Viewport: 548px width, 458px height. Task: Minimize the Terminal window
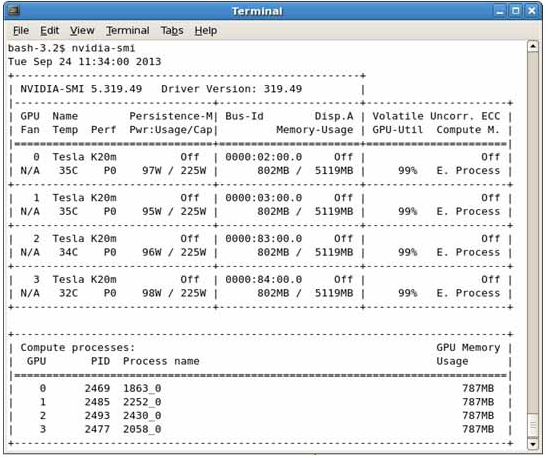pyautogui.click(x=500, y=11)
